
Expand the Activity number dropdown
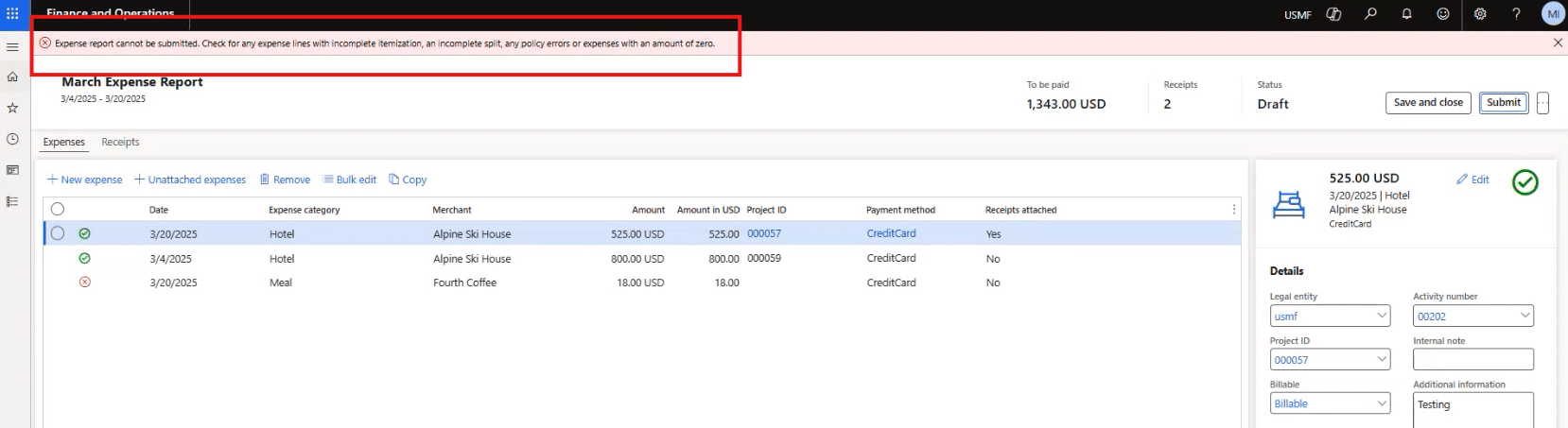[x=1524, y=317]
